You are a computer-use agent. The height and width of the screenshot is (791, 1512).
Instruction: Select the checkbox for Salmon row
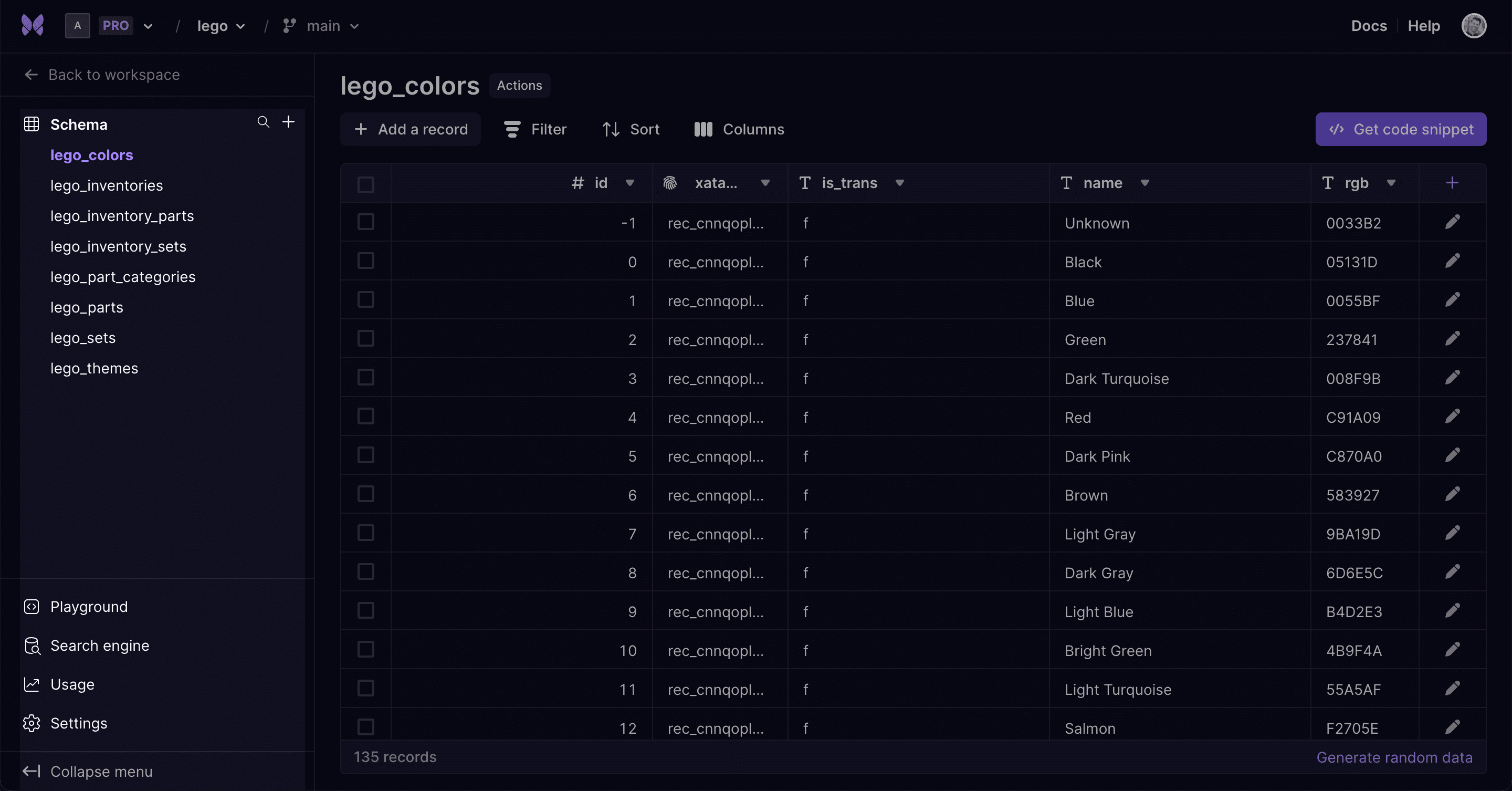pos(366,727)
